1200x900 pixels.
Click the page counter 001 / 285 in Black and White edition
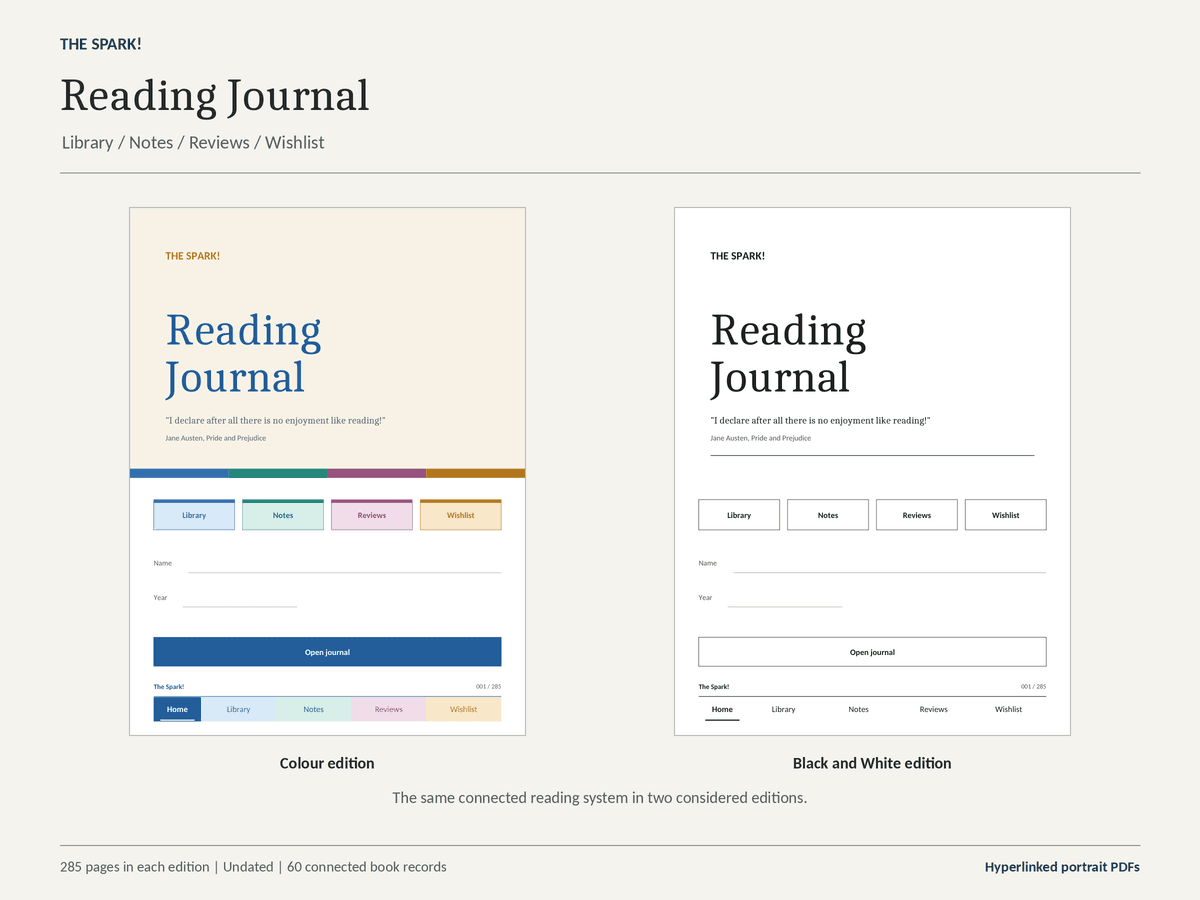(x=1033, y=687)
